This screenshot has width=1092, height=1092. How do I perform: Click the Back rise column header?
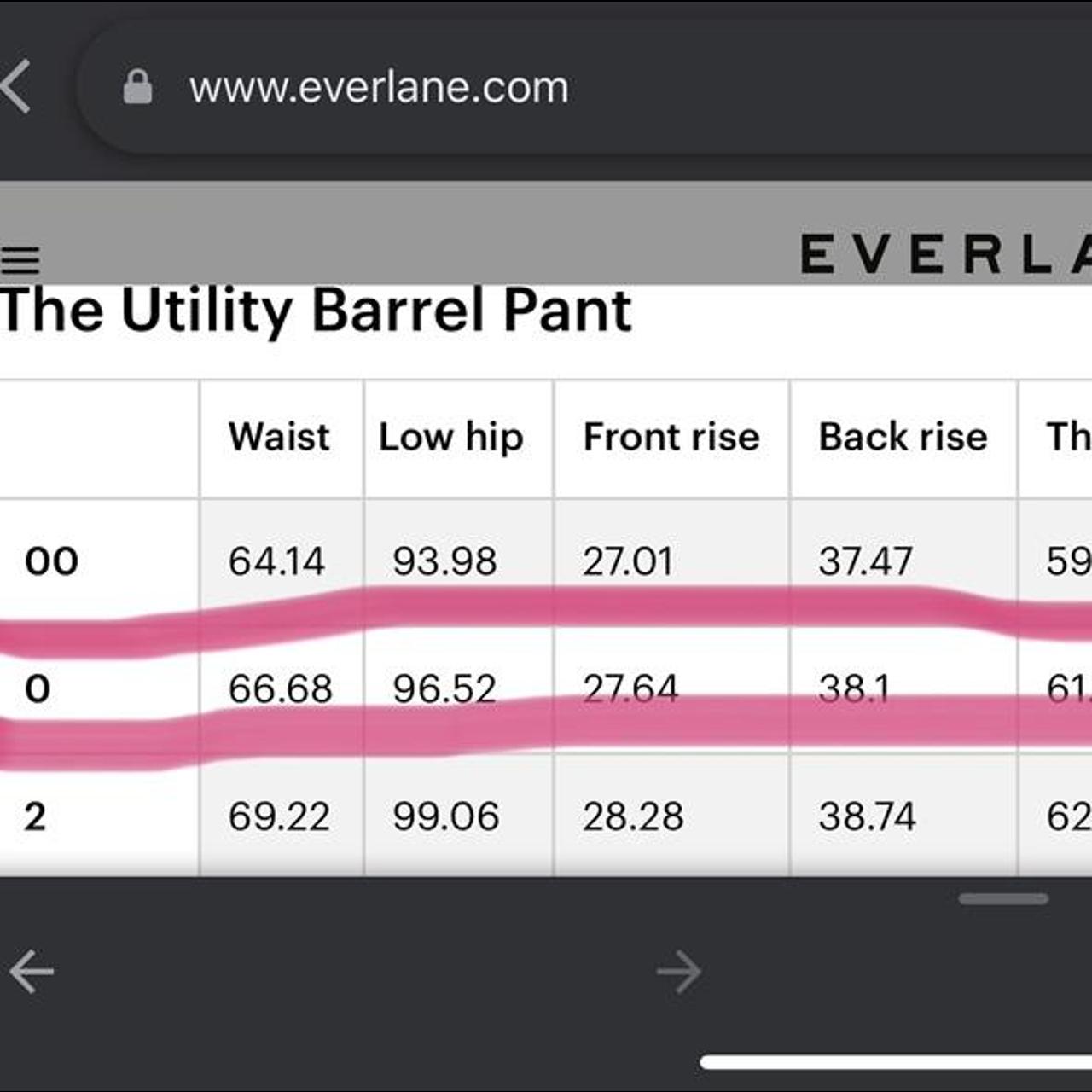(903, 437)
